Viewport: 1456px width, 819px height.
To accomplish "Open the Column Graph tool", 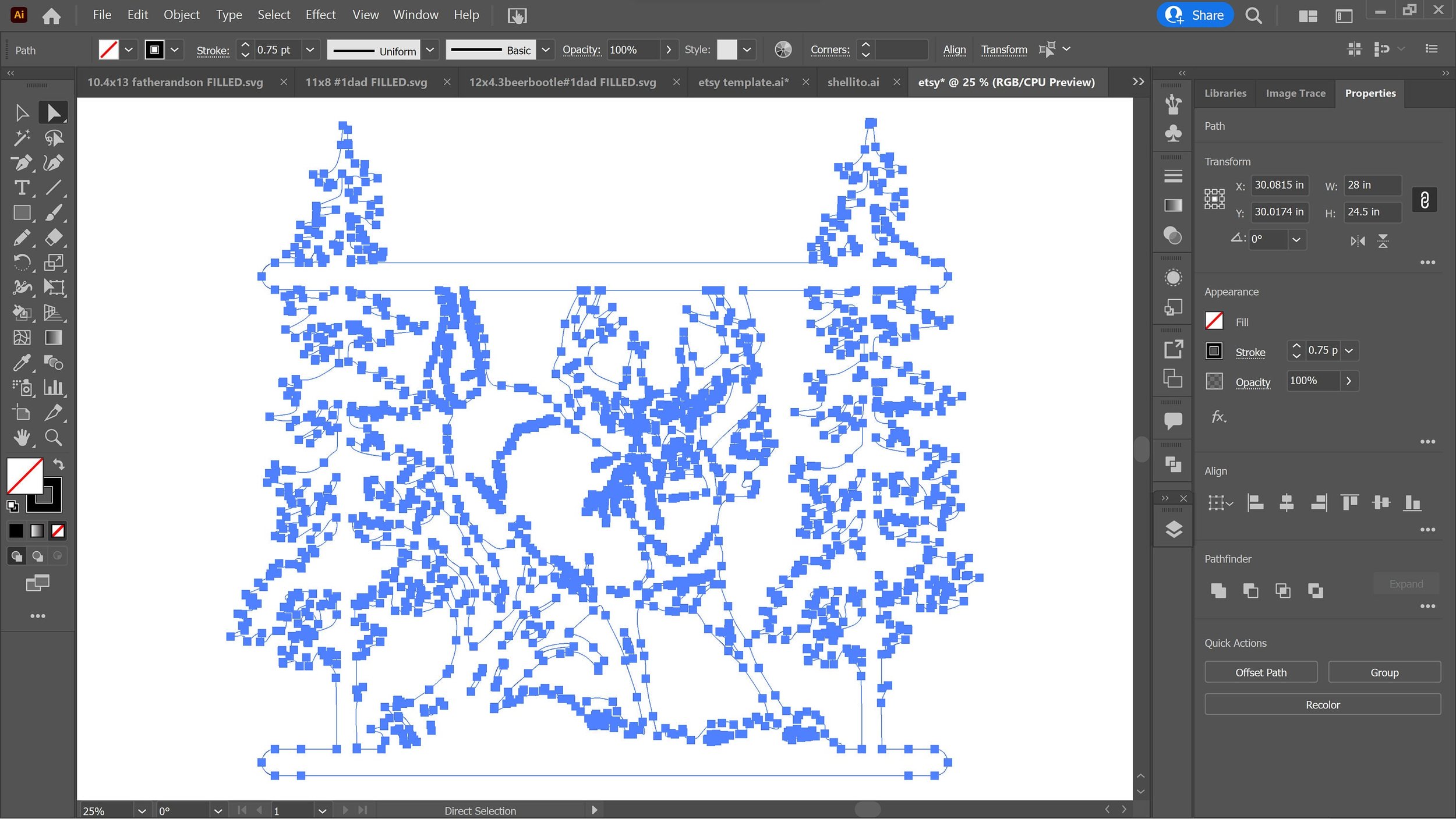I will coord(54,388).
